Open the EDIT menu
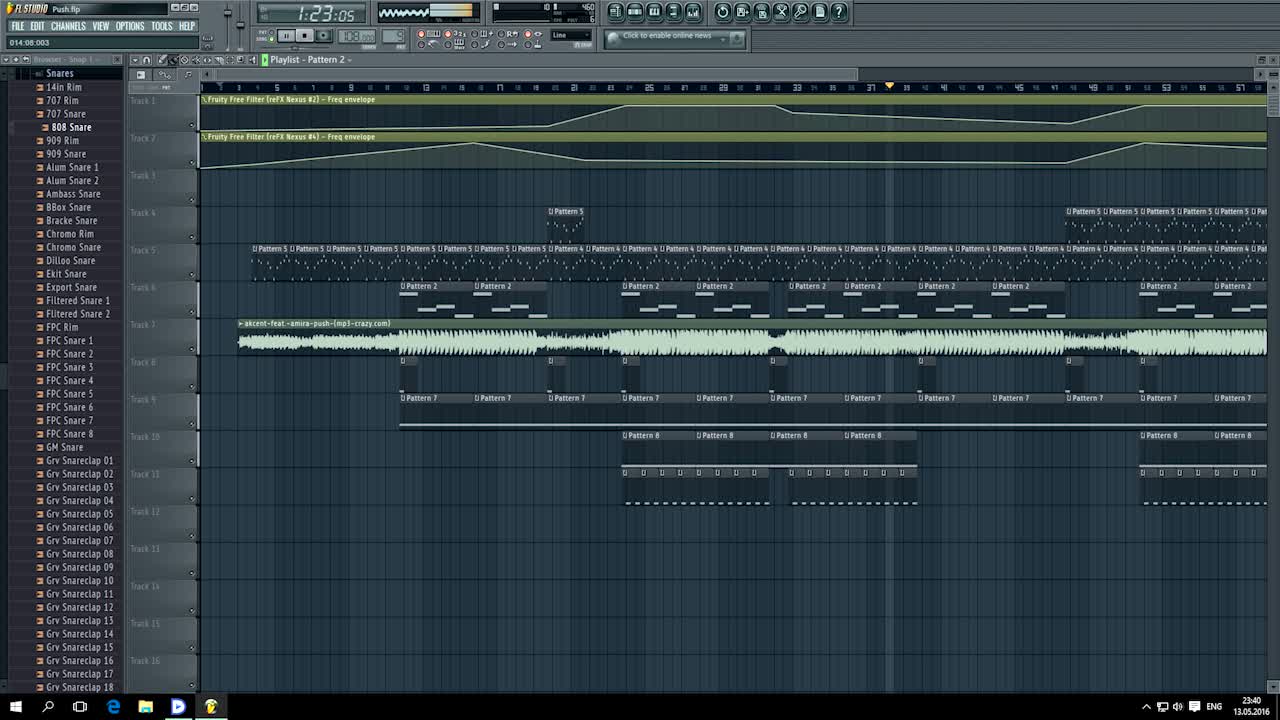 (37, 26)
